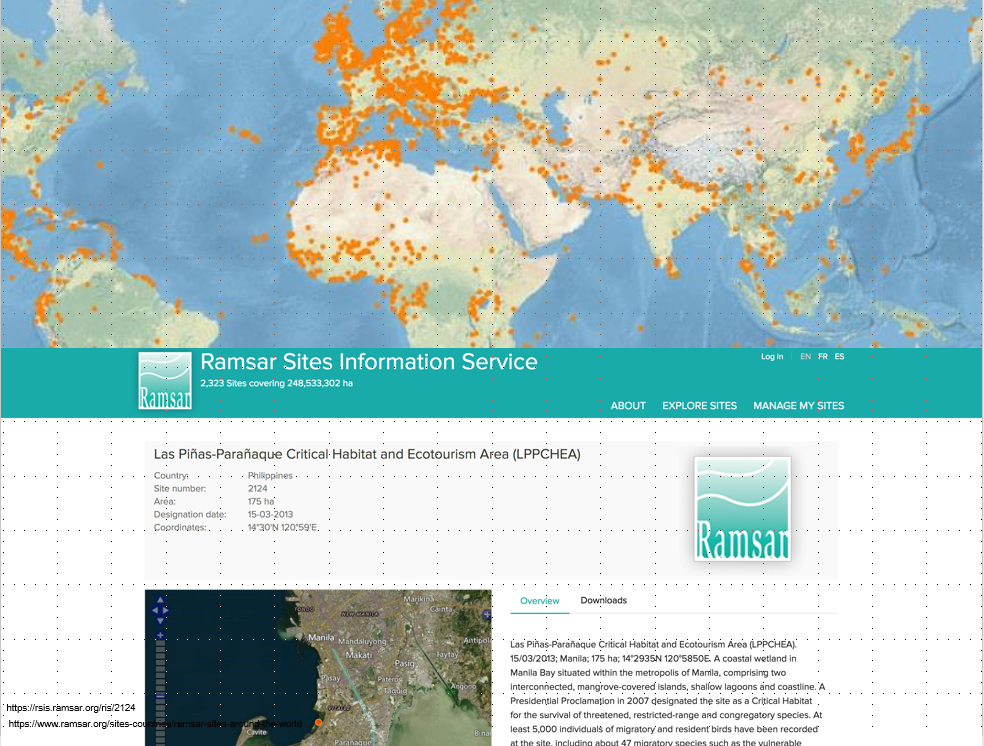Image resolution: width=984 pixels, height=746 pixels.
Task: Open the EXPLORE SITES menu
Action: tap(700, 406)
